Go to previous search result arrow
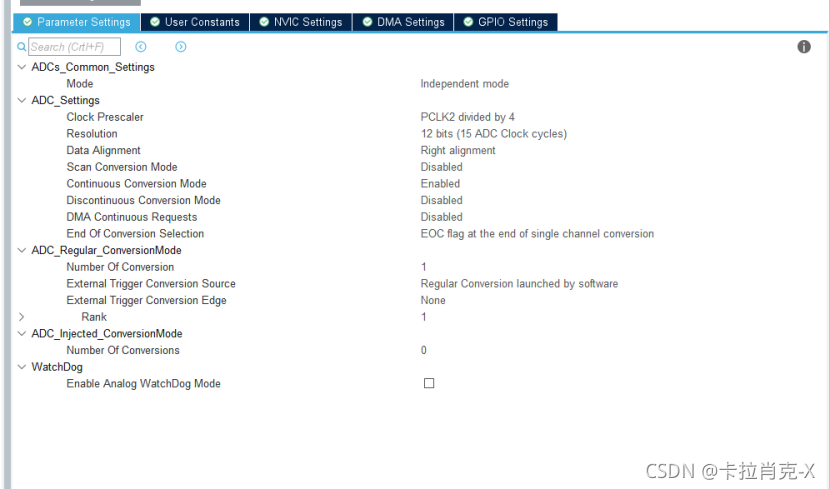 [x=141, y=47]
